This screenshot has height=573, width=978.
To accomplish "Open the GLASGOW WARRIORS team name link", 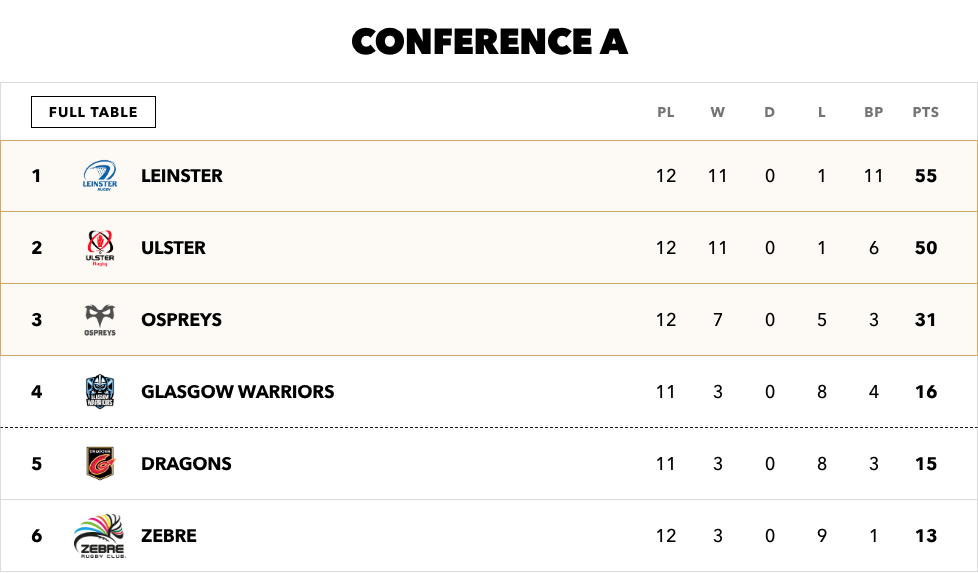I will pyautogui.click(x=238, y=392).
